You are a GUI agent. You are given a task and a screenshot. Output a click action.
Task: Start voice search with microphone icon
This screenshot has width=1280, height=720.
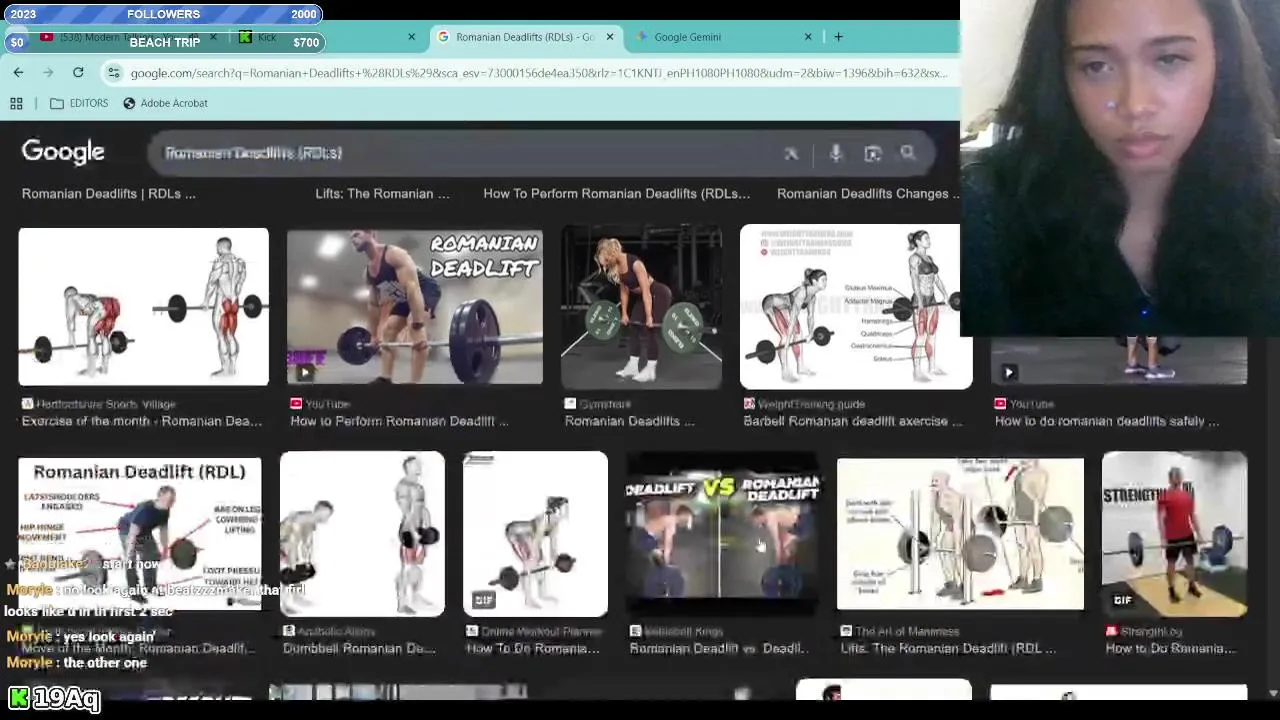(836, 153)
